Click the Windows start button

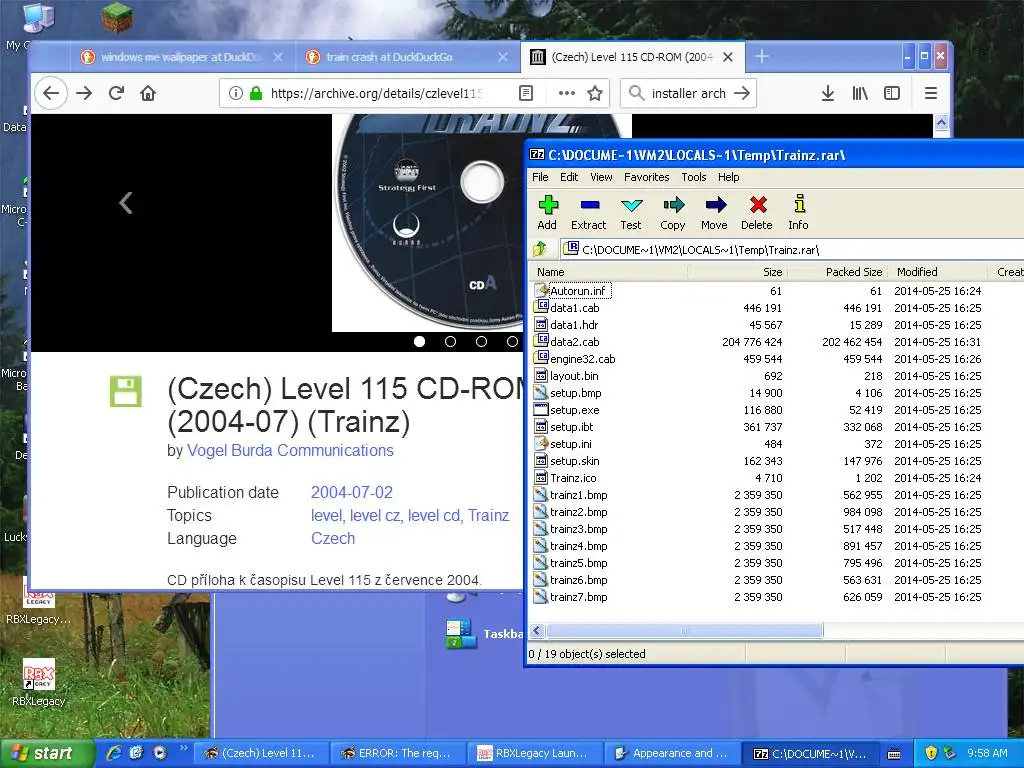click(x=46, y=753)
